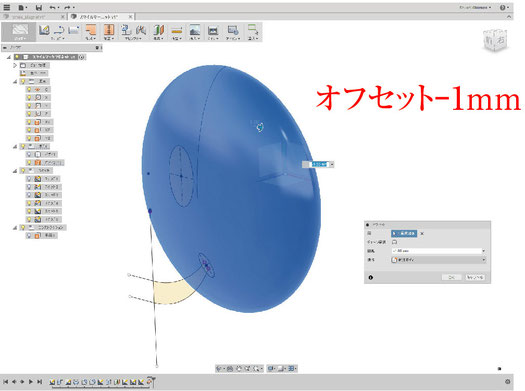Click the Undo arrow icon

click(53, 7)
